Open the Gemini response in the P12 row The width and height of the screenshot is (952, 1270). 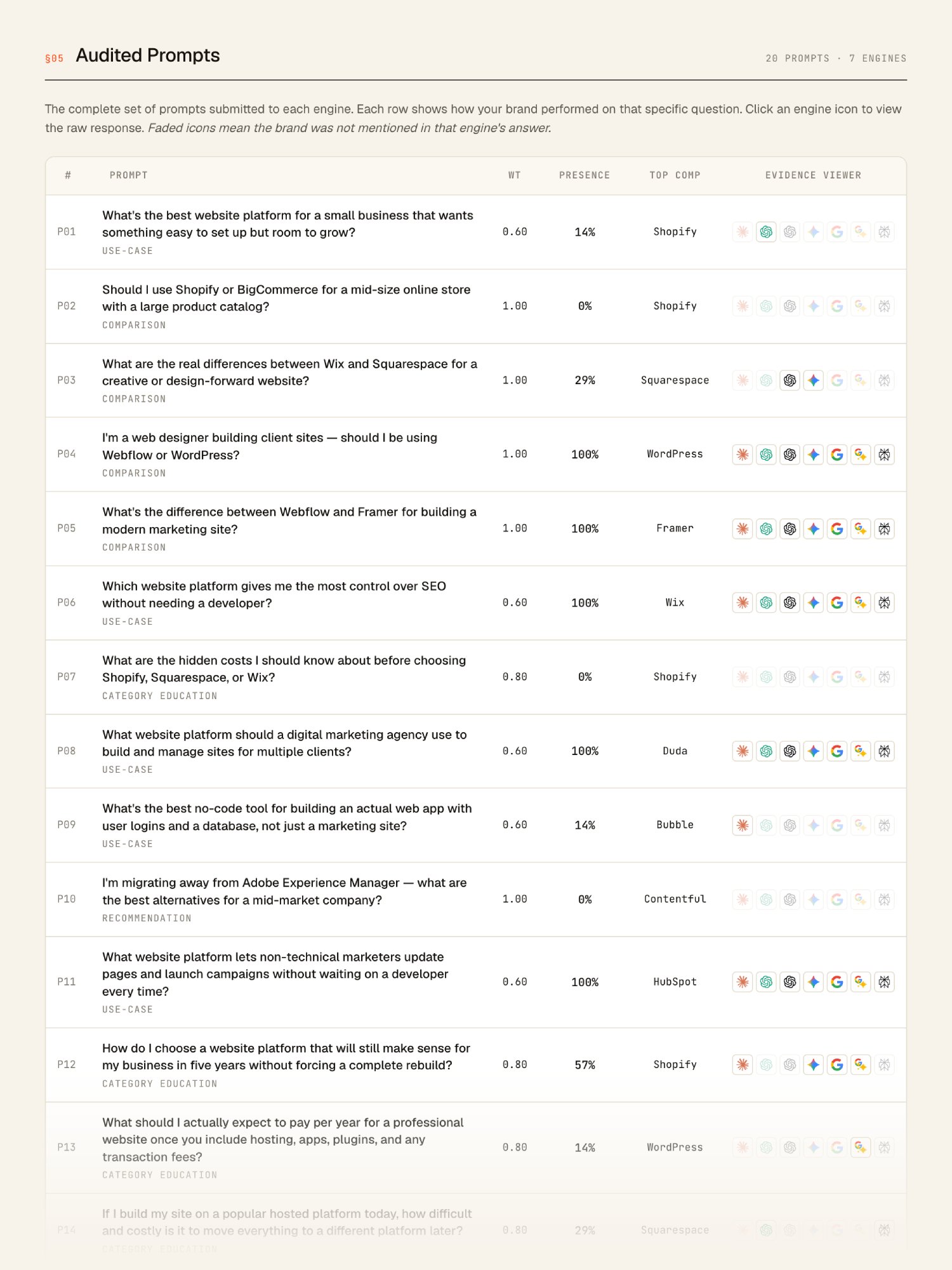[814, 1064]
